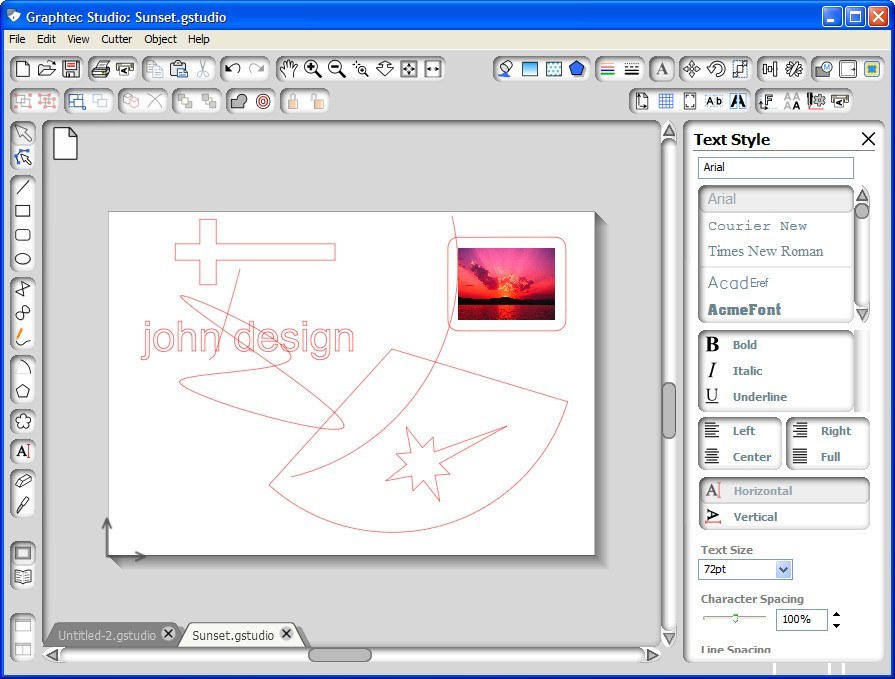Click the vertical canvas scrollbar thumb
Viewport: 895px width, 679px height.
click(669, 410)
